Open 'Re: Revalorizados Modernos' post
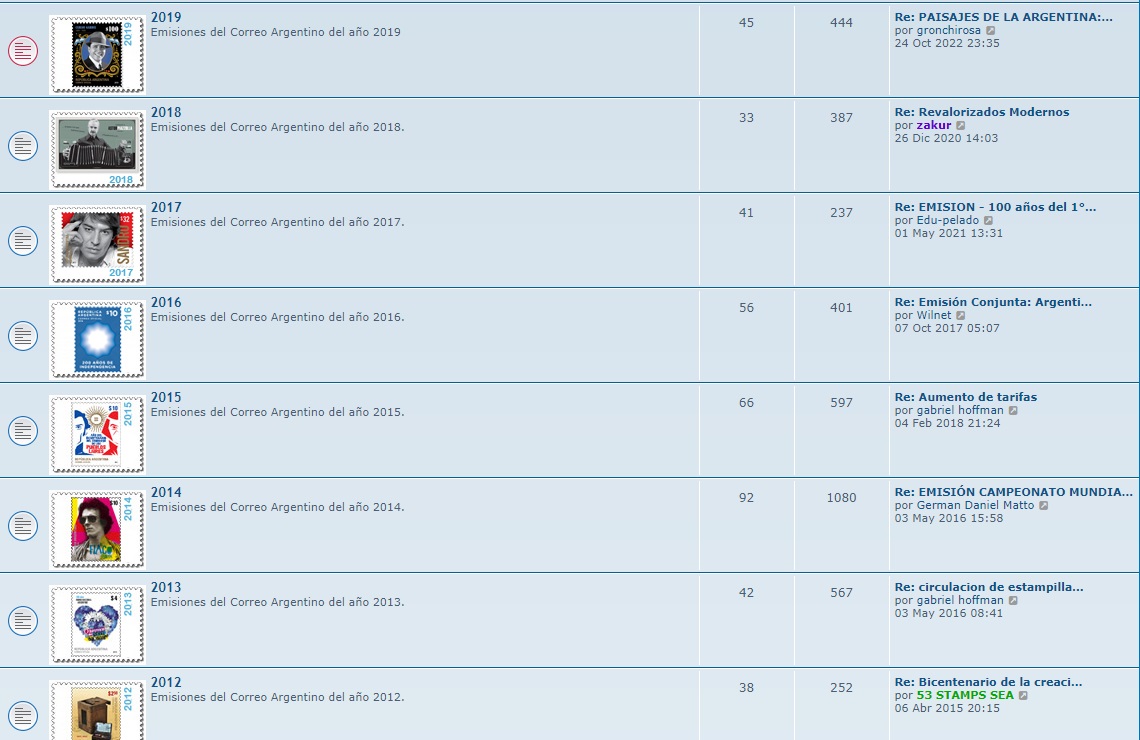The height and width of the screenshot is (740, 1140). [981, 112]
